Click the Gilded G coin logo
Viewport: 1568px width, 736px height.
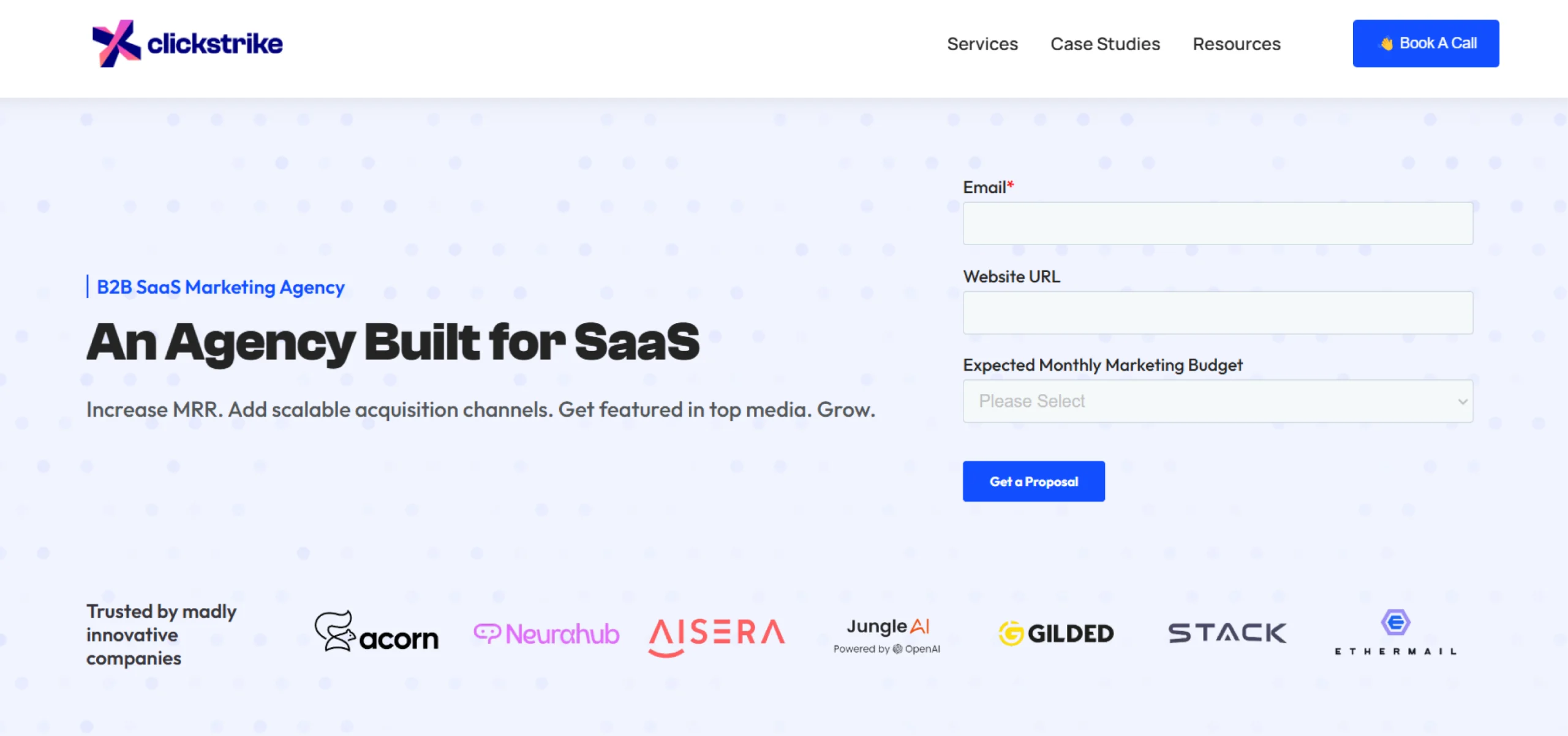click(1011, 634)
